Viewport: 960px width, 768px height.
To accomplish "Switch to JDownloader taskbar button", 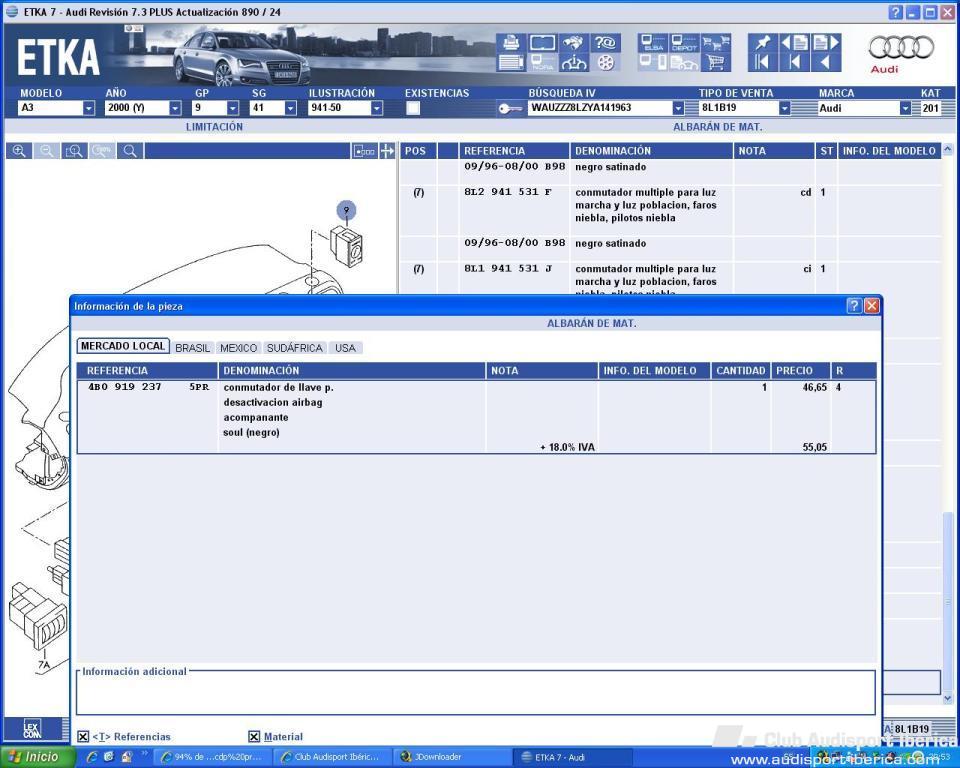I will pyautogui.click(x=452, y=757).
